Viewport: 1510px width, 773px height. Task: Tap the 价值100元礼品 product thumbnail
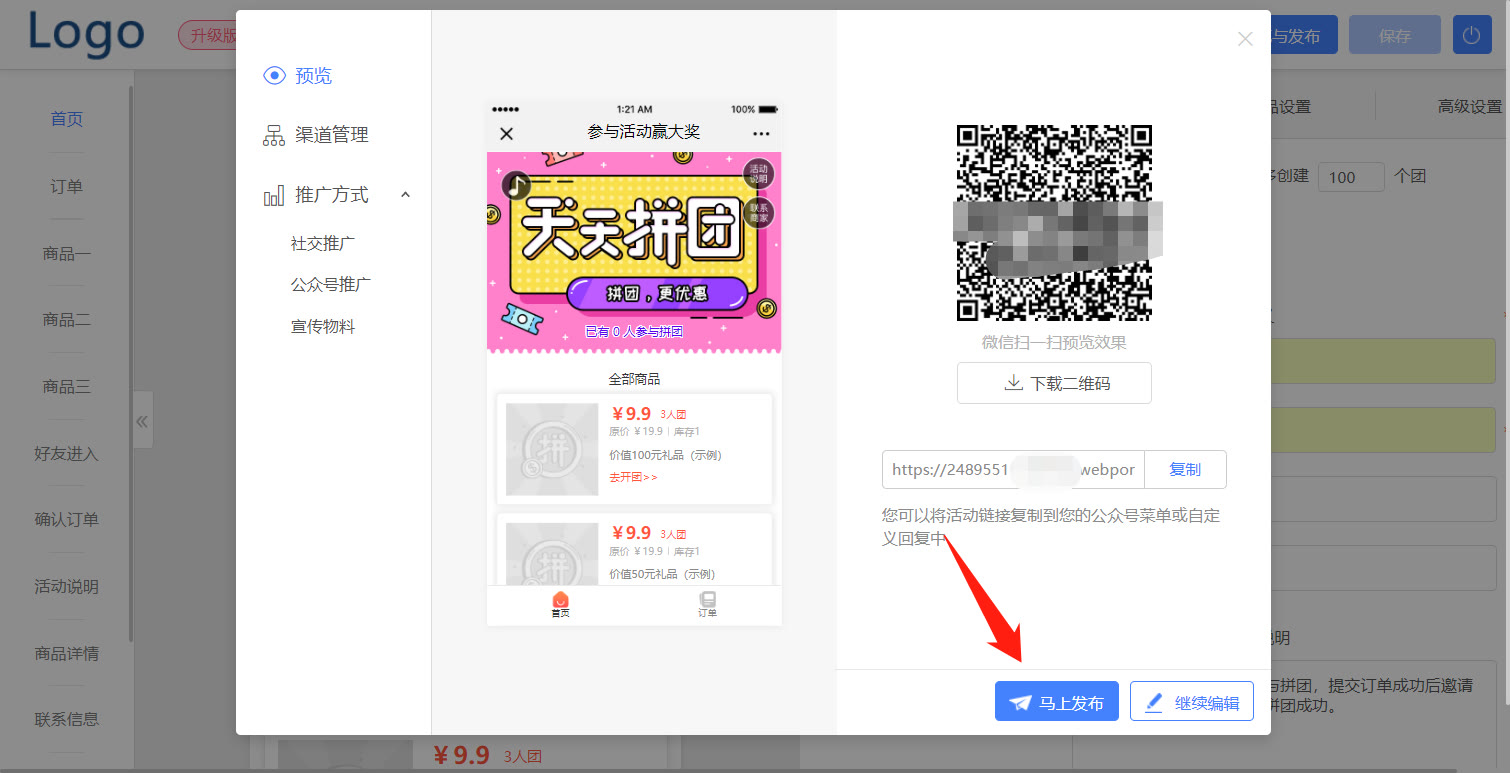552,449
